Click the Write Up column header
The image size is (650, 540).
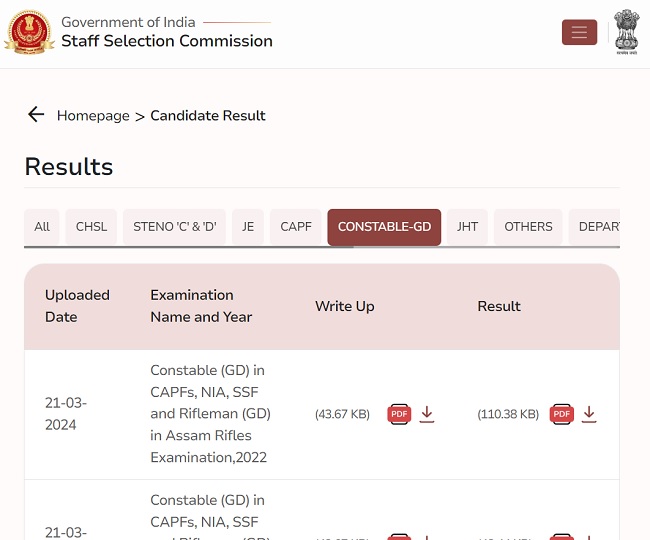344,306
